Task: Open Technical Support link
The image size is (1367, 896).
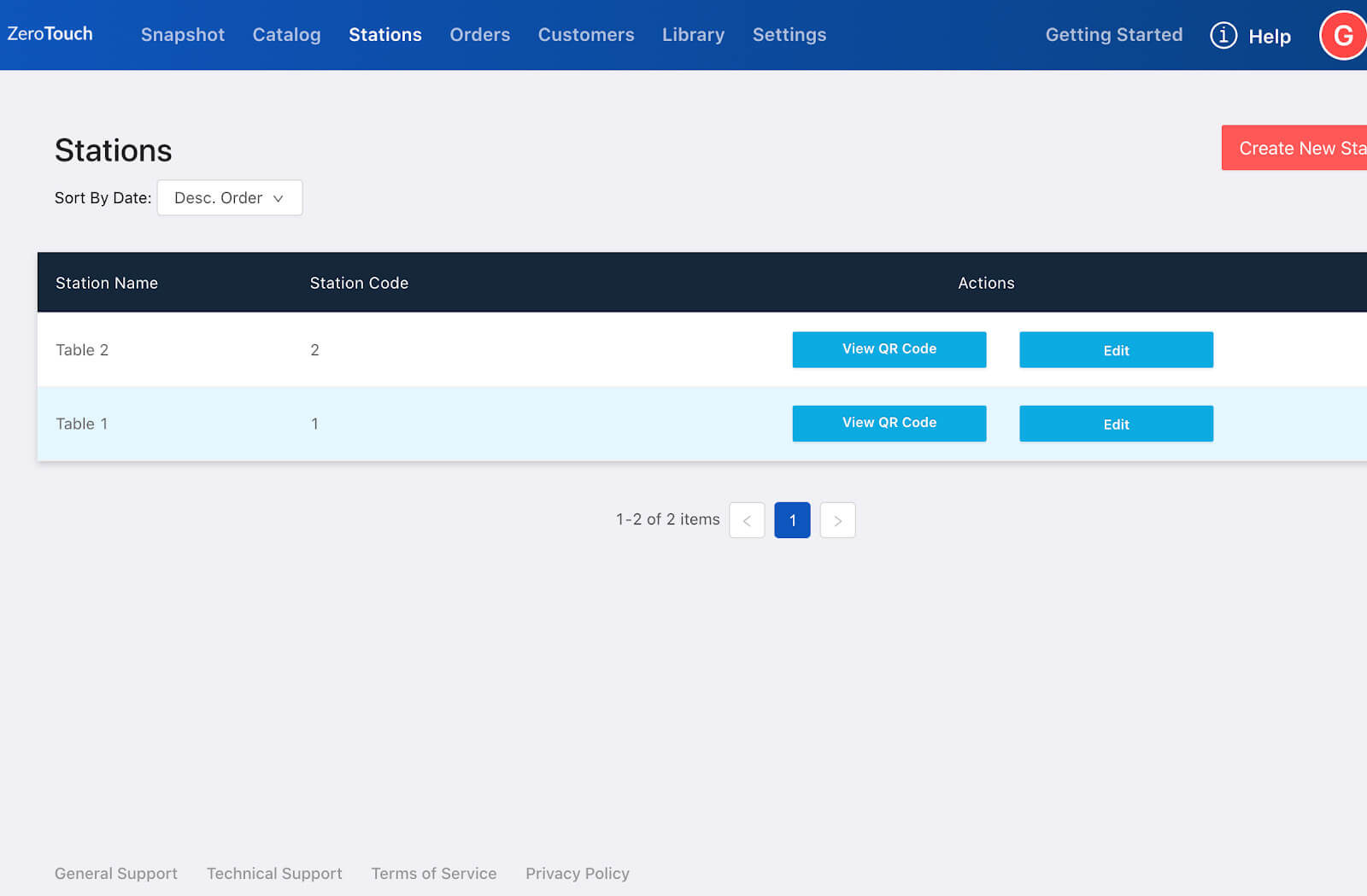Action: coord(274,873)
